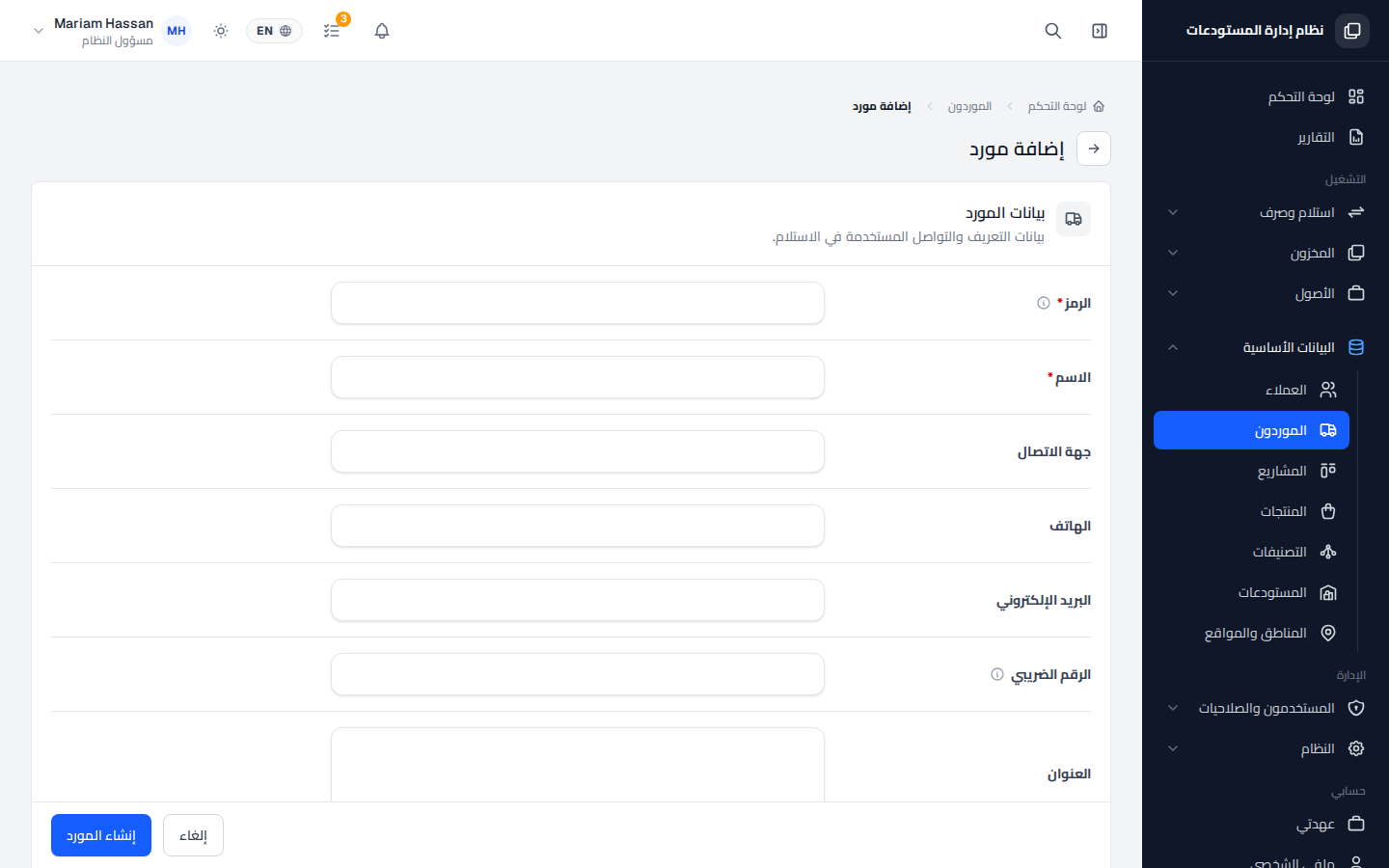This screenshot has width=1389, height=868.
Task: Collapse البيانات الأساسية sidebar group
Action: click(1266, 347)
